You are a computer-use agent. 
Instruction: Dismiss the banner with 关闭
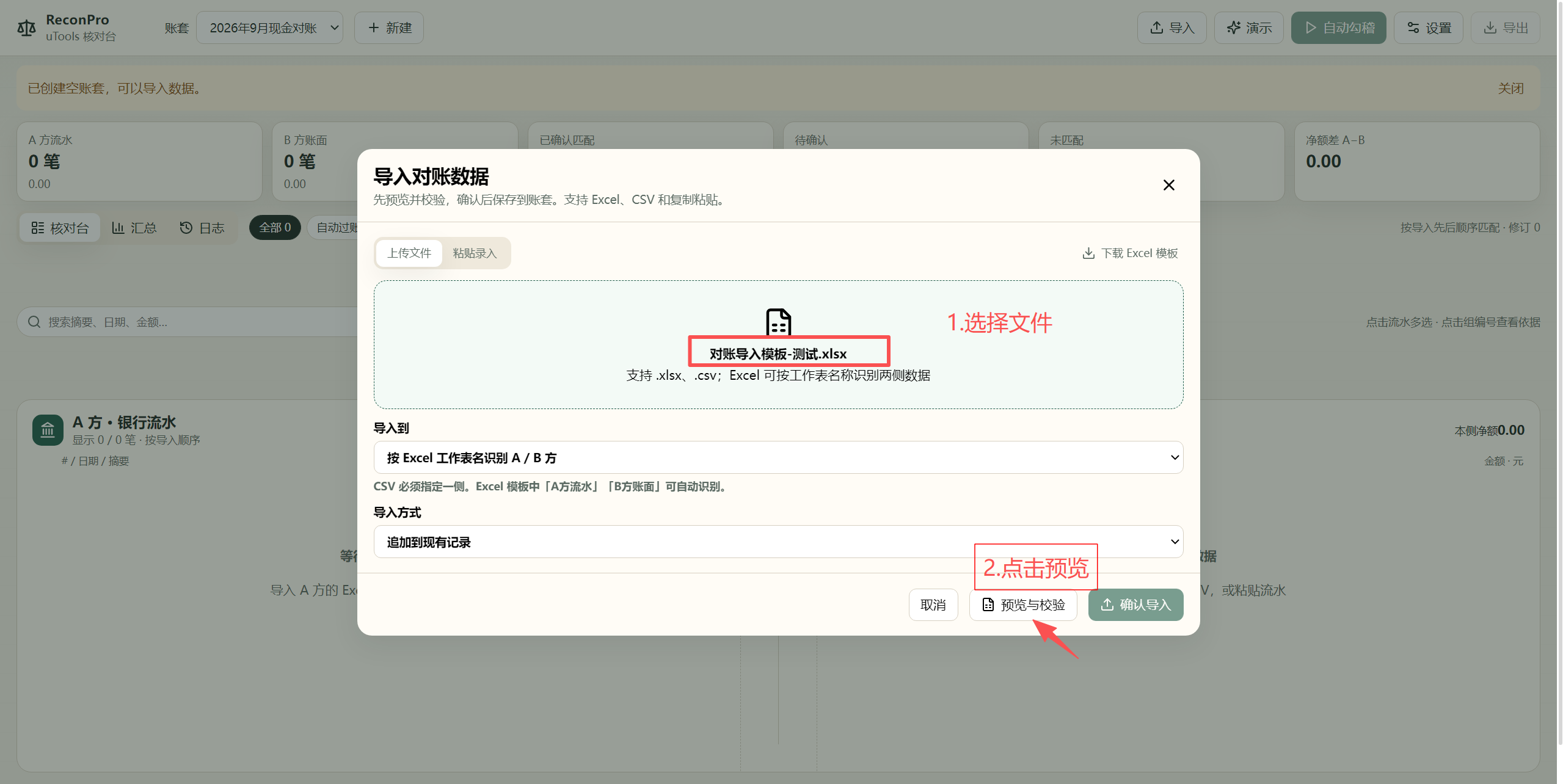pos(1510,89)
